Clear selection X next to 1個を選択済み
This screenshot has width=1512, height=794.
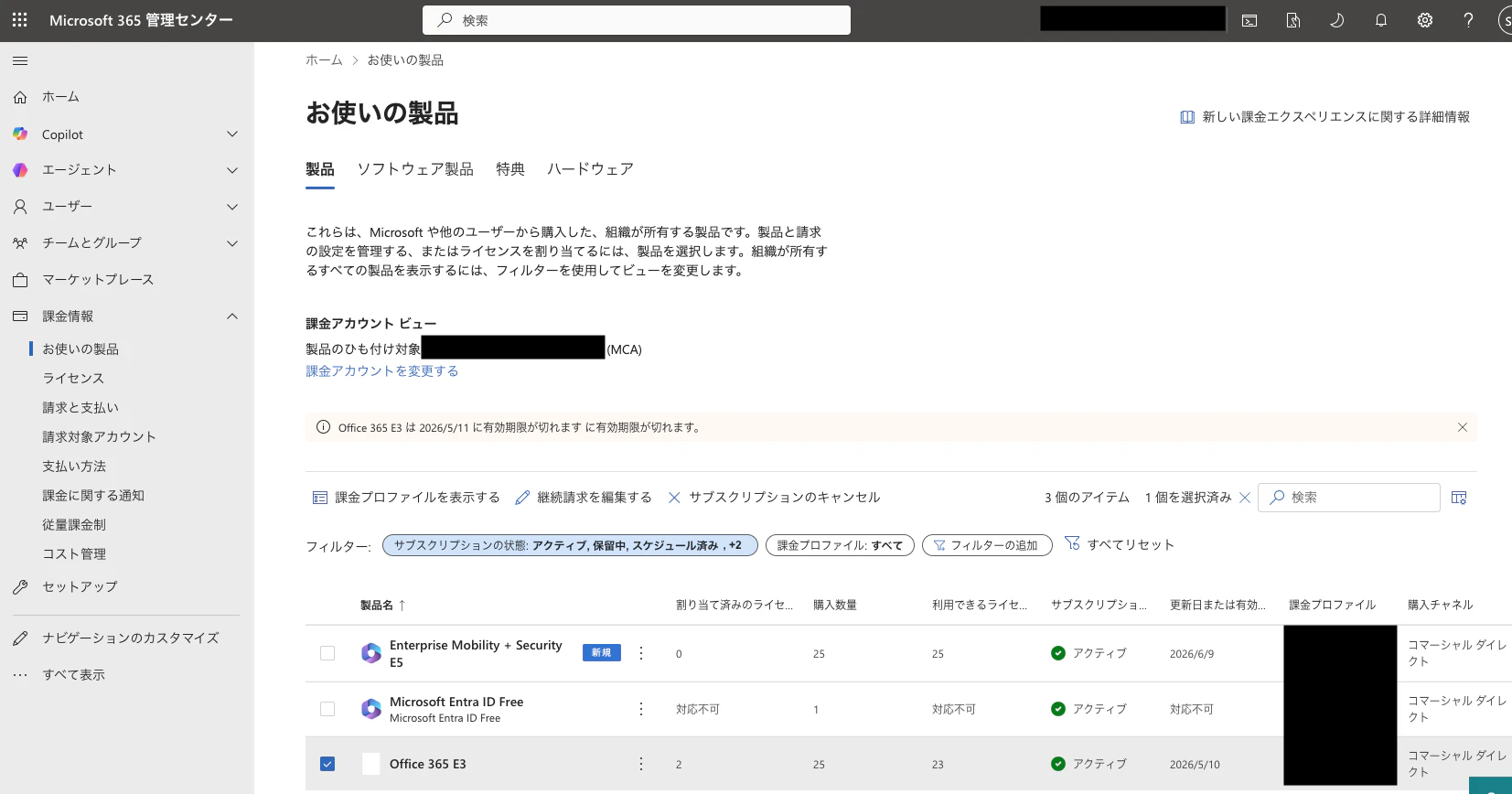[x=1245, y=498]
